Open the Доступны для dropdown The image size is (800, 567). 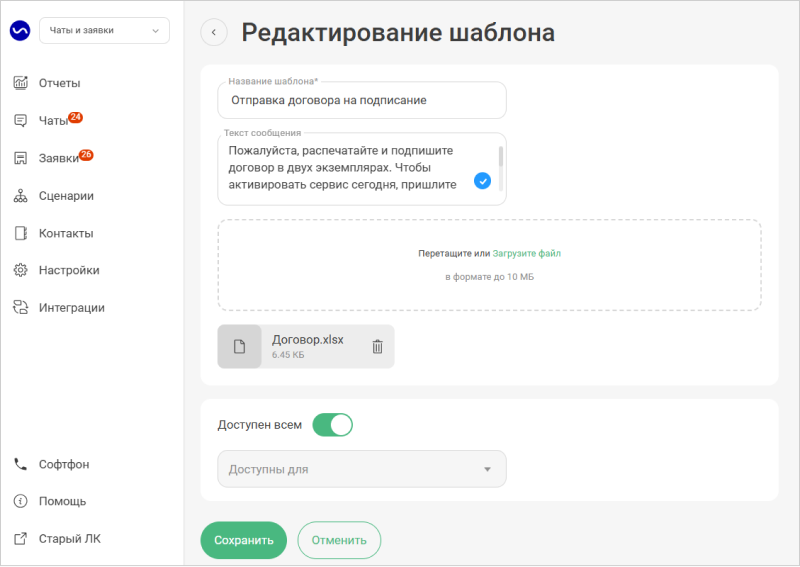point(362,469)
